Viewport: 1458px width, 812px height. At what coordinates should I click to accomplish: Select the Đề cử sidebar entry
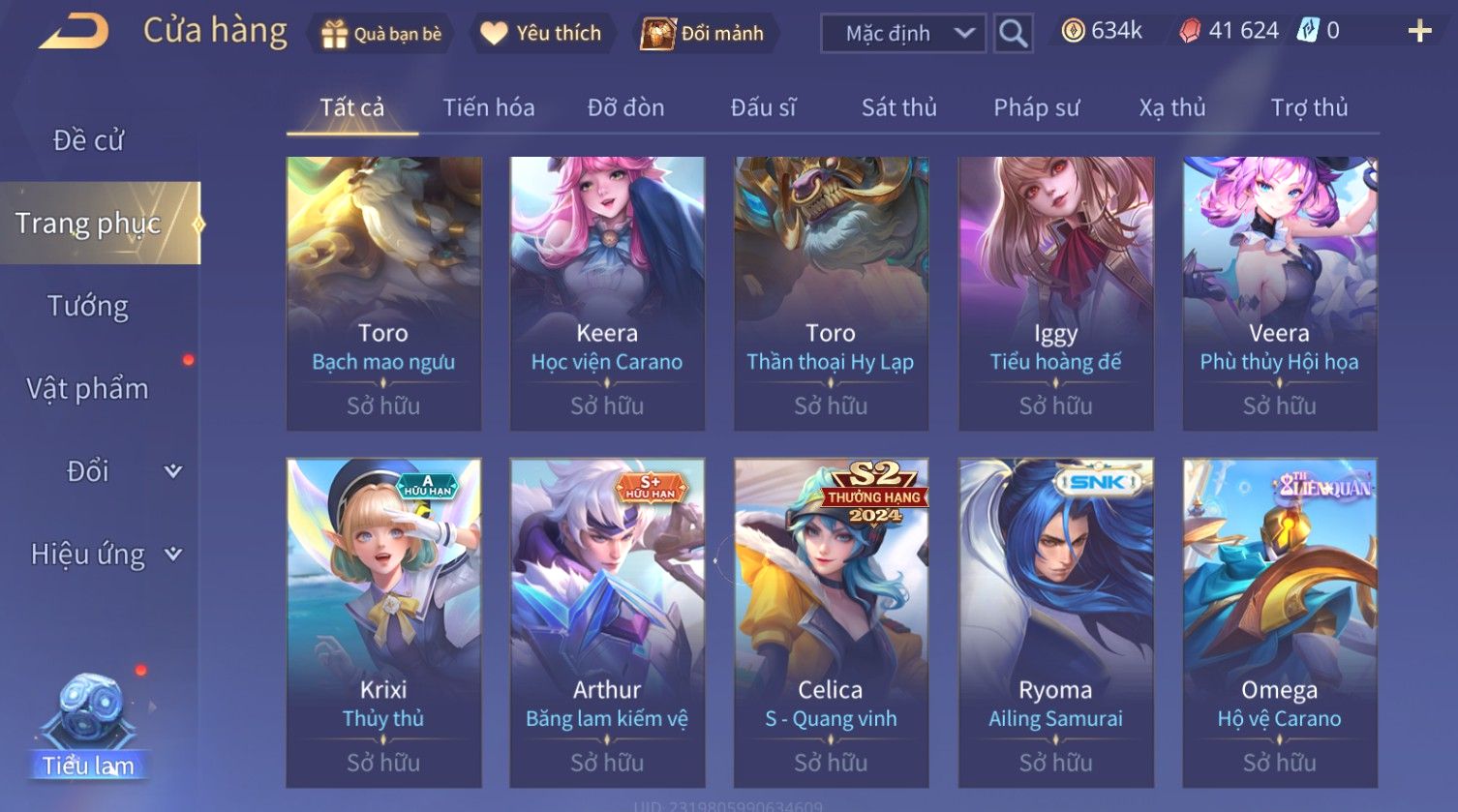(x=88, y=140)
